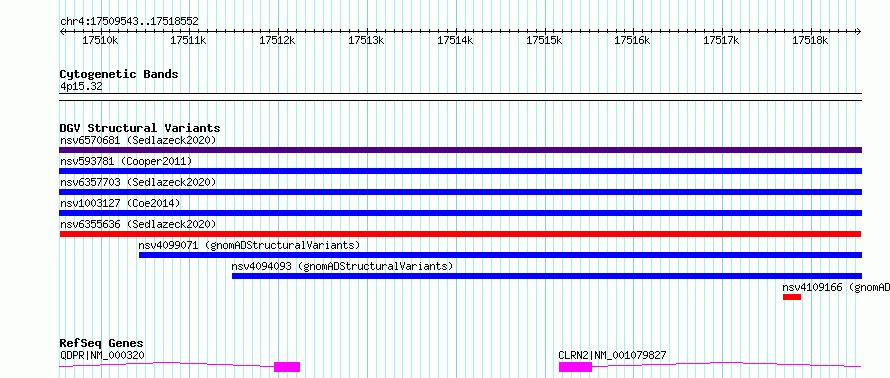Click the nsv593781 (Cooper2011) label
The image size is (890, 378).
126,161
